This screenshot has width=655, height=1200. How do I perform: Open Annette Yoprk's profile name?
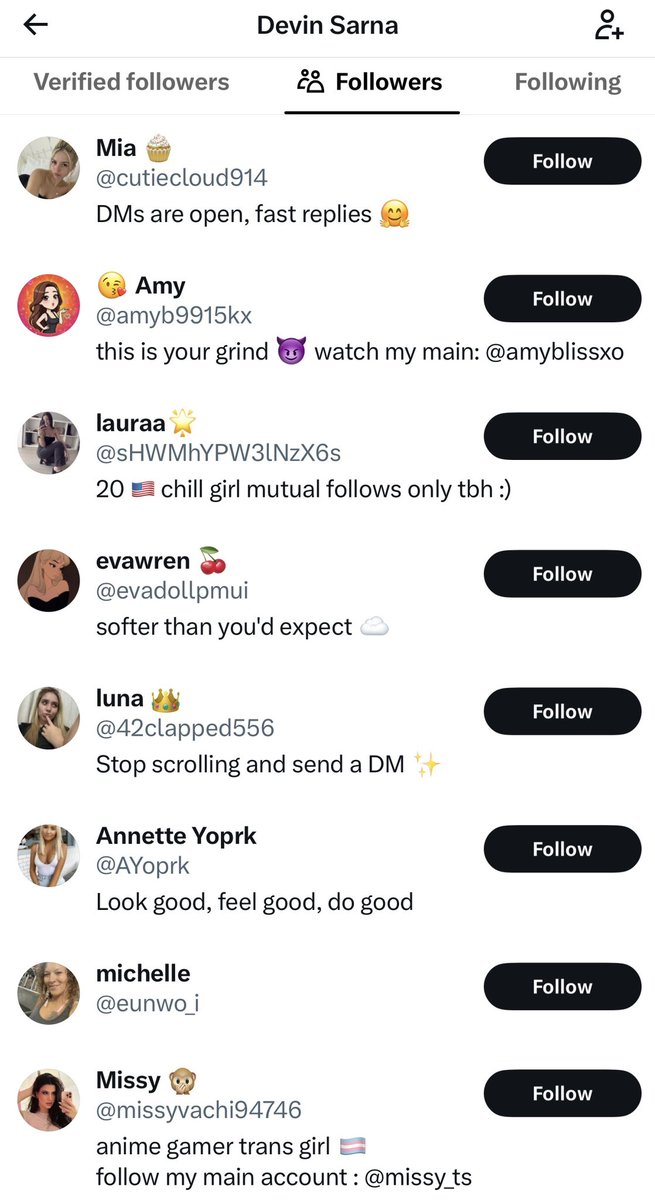[176, 836]
